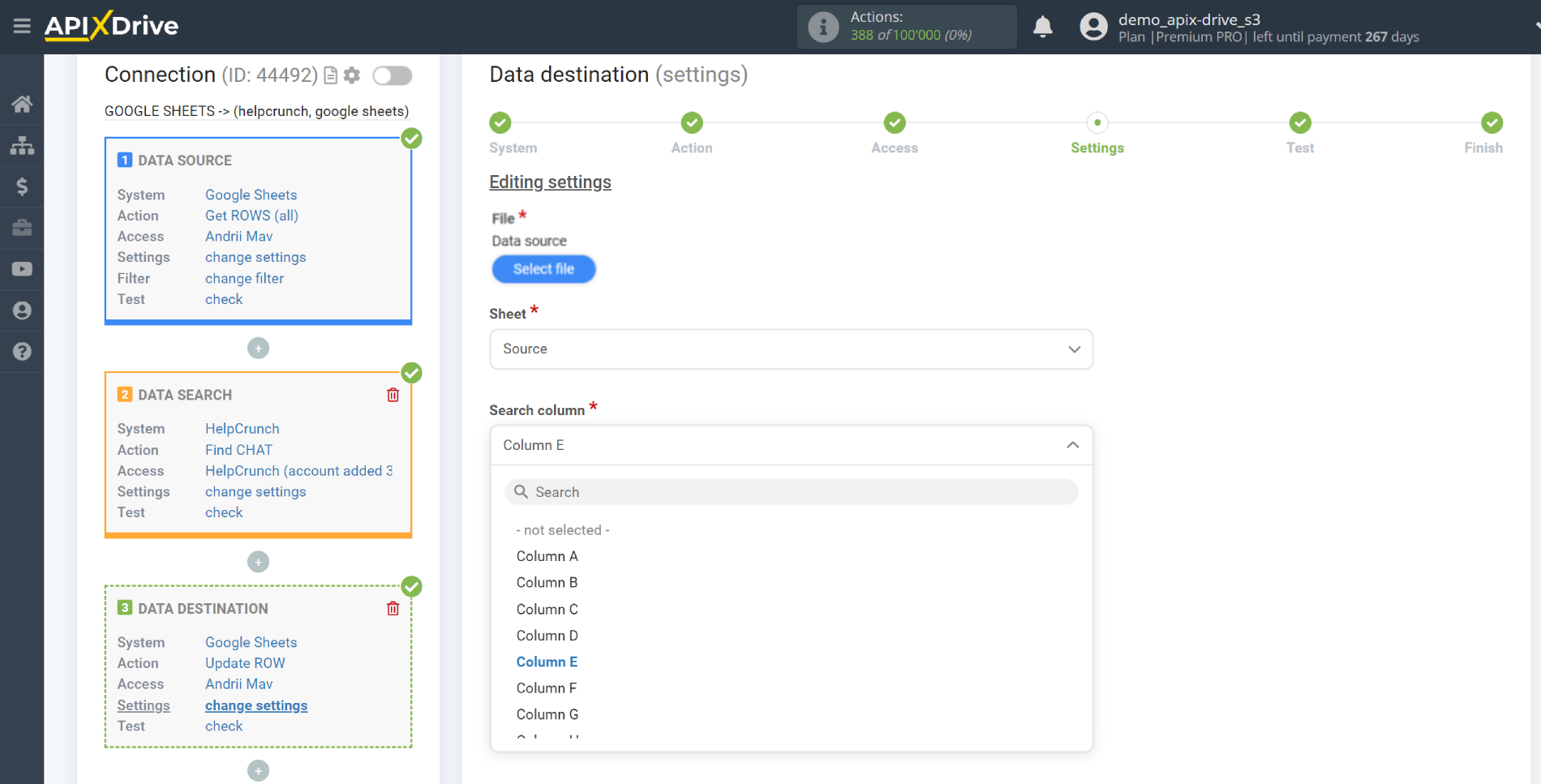
Task: Toggle the connection on/off switch
Action: (x=393, y=75)
